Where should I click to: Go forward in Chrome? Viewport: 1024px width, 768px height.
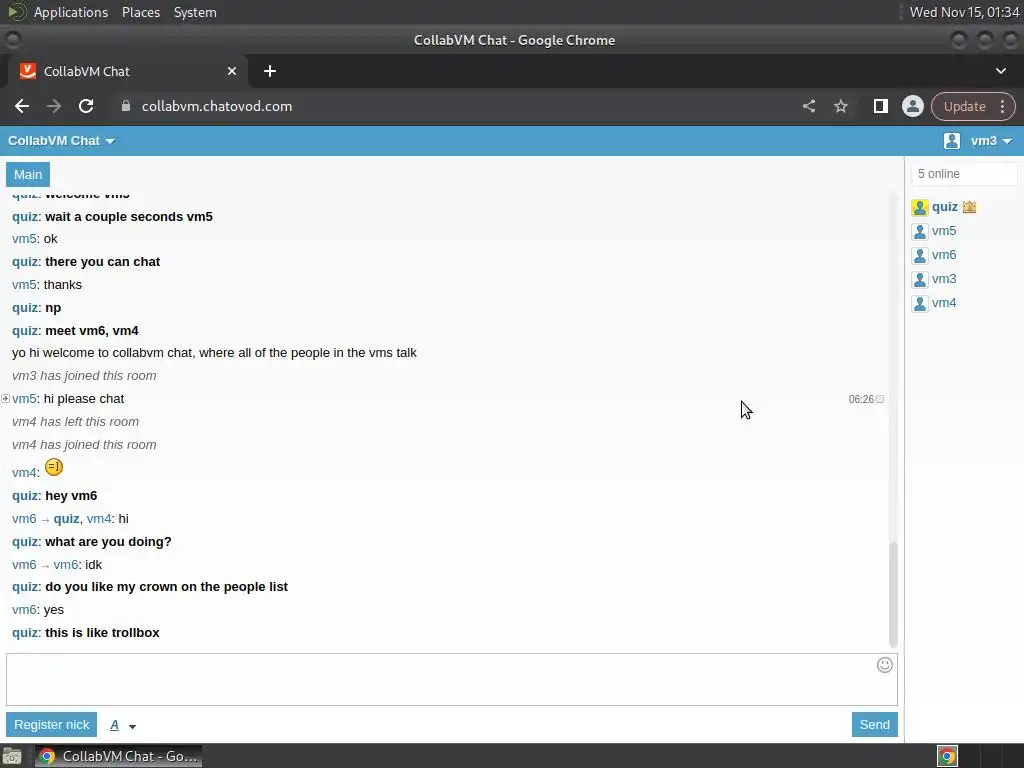coord(54,106)
